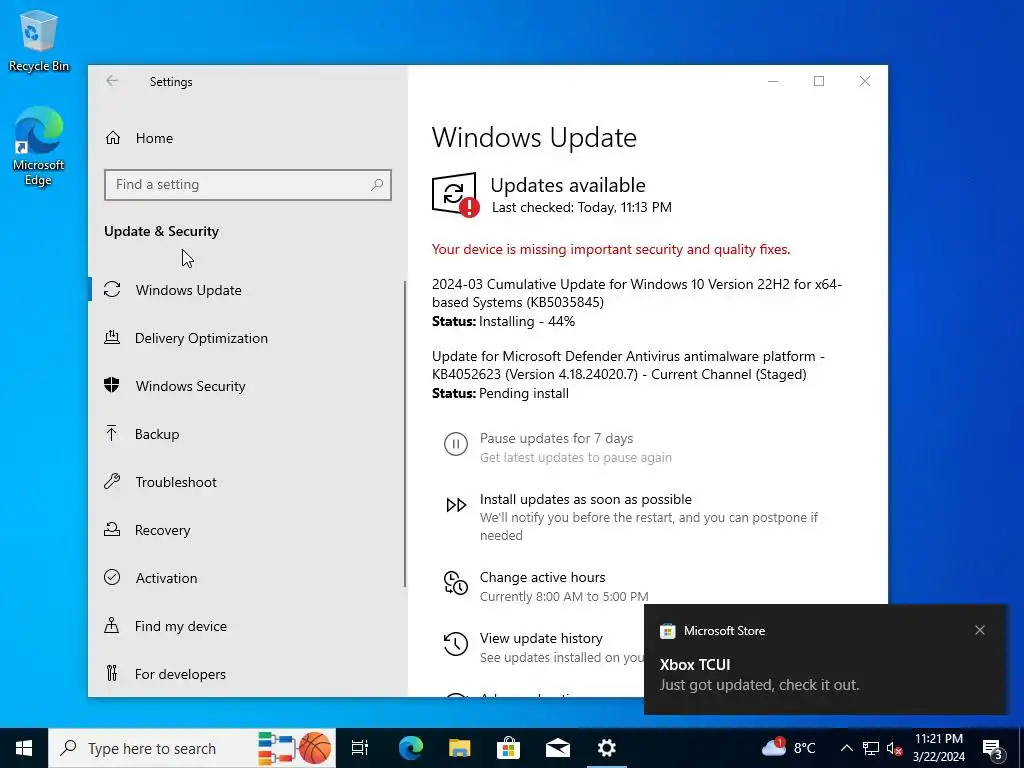This screenshot has height=768, width=1024.
Task: Select the Recycle Bin desktop icon
Action: [39, 41]
